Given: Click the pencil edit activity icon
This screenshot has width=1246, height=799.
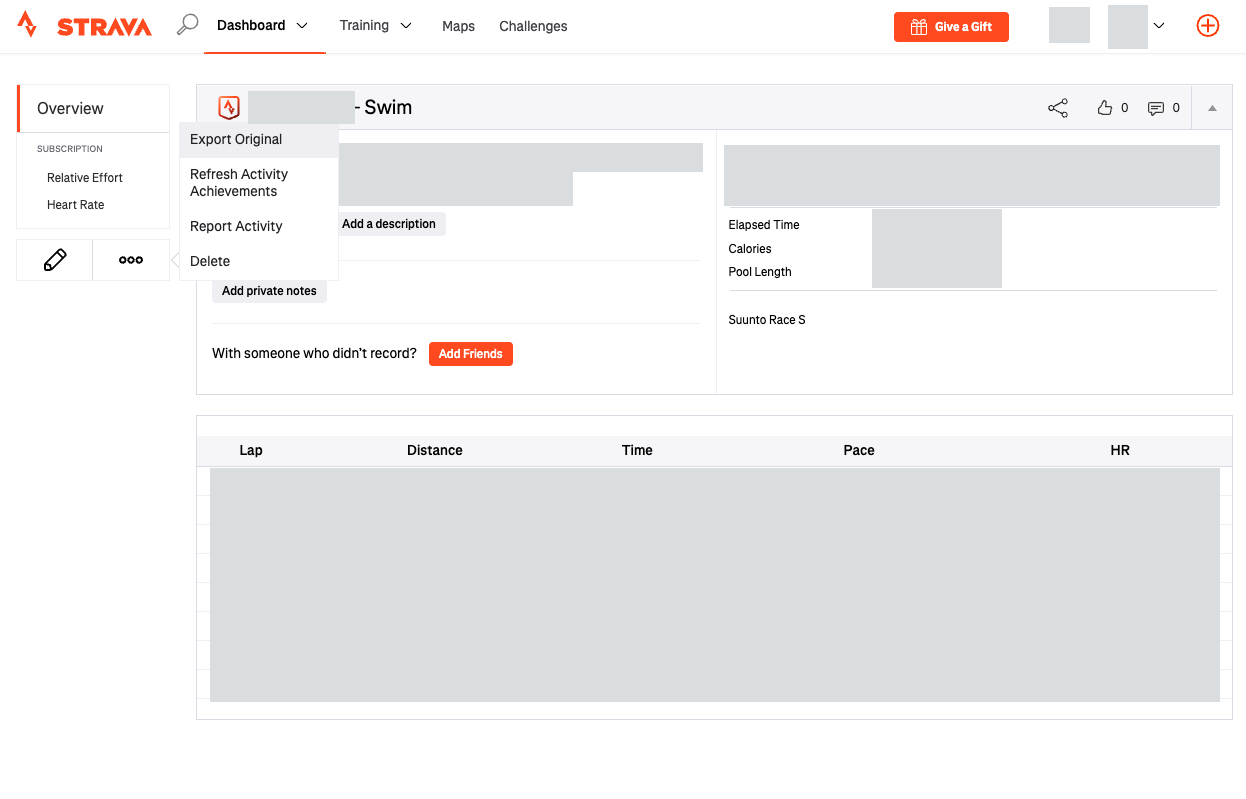Looking at the screenshot, I should tap(55, 260).
